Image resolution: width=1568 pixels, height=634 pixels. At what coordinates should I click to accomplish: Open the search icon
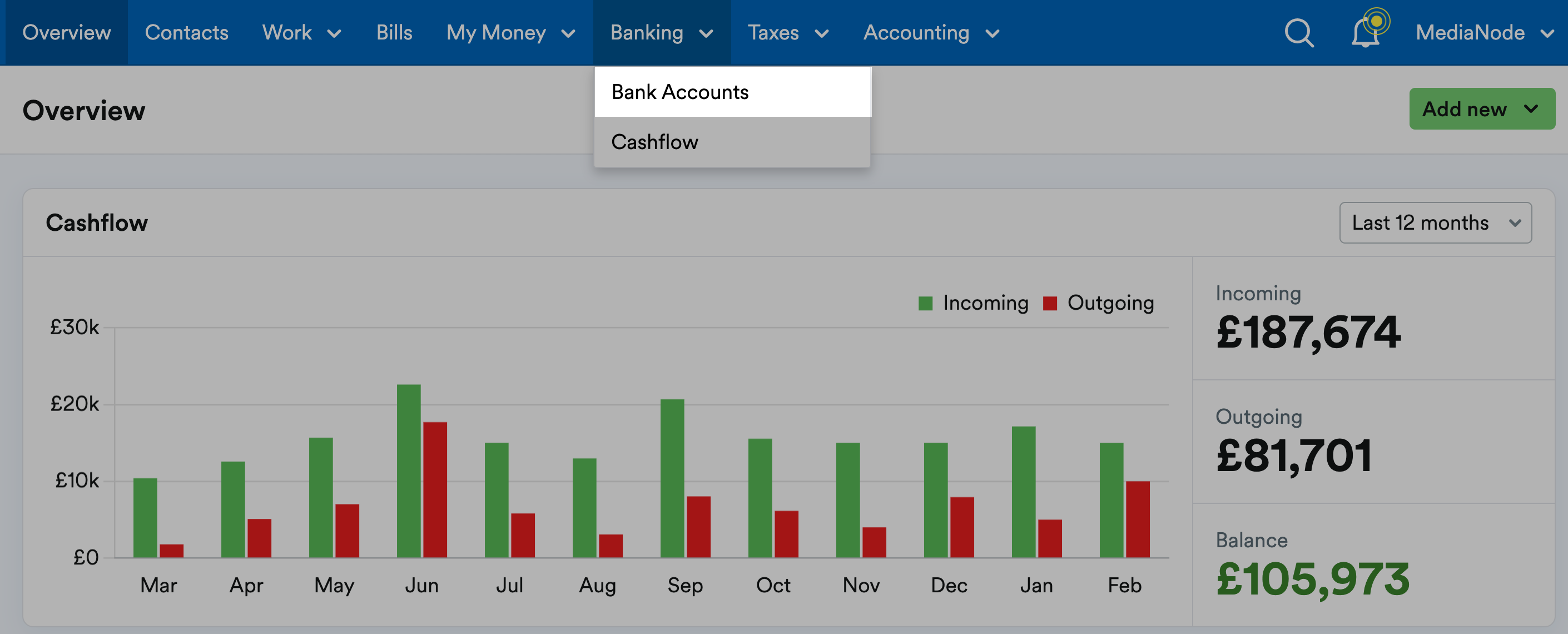(1298, 32)
